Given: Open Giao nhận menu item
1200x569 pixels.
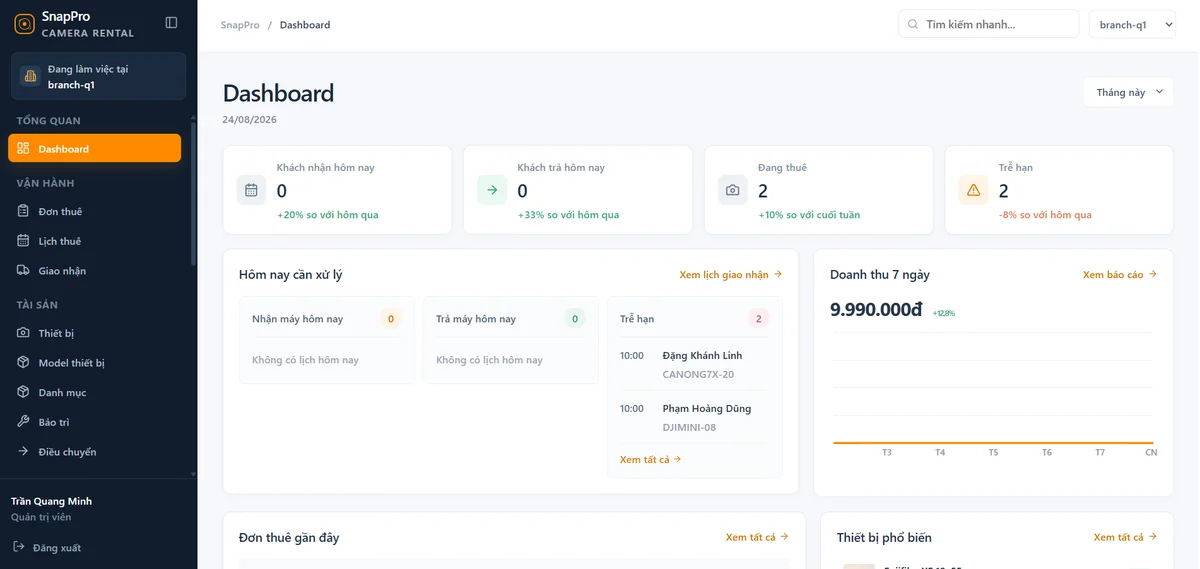Looking at the screenshot, I should (94, 271).
